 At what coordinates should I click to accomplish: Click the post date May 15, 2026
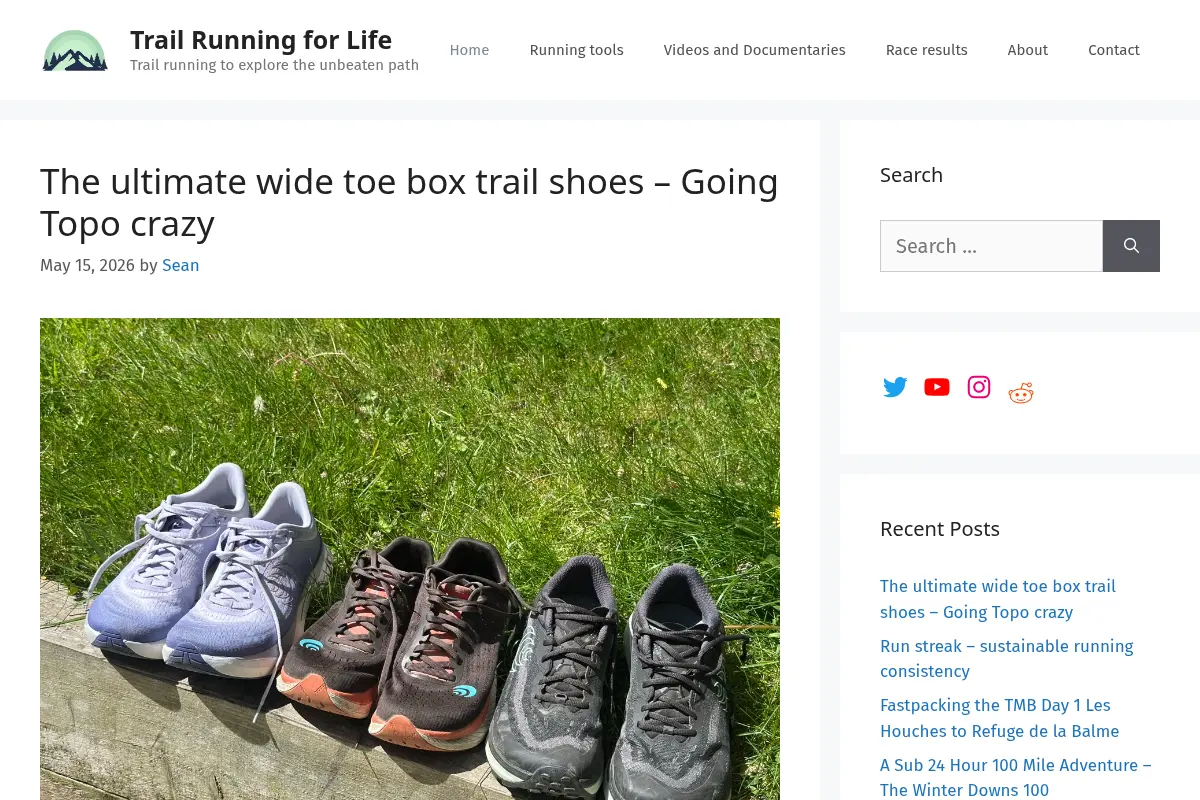(87, 265)
